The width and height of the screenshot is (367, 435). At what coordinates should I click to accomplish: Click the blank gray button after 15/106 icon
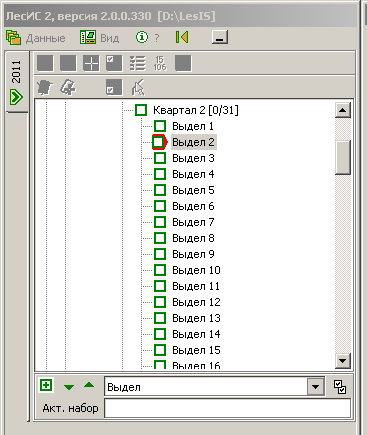[183, 63]
